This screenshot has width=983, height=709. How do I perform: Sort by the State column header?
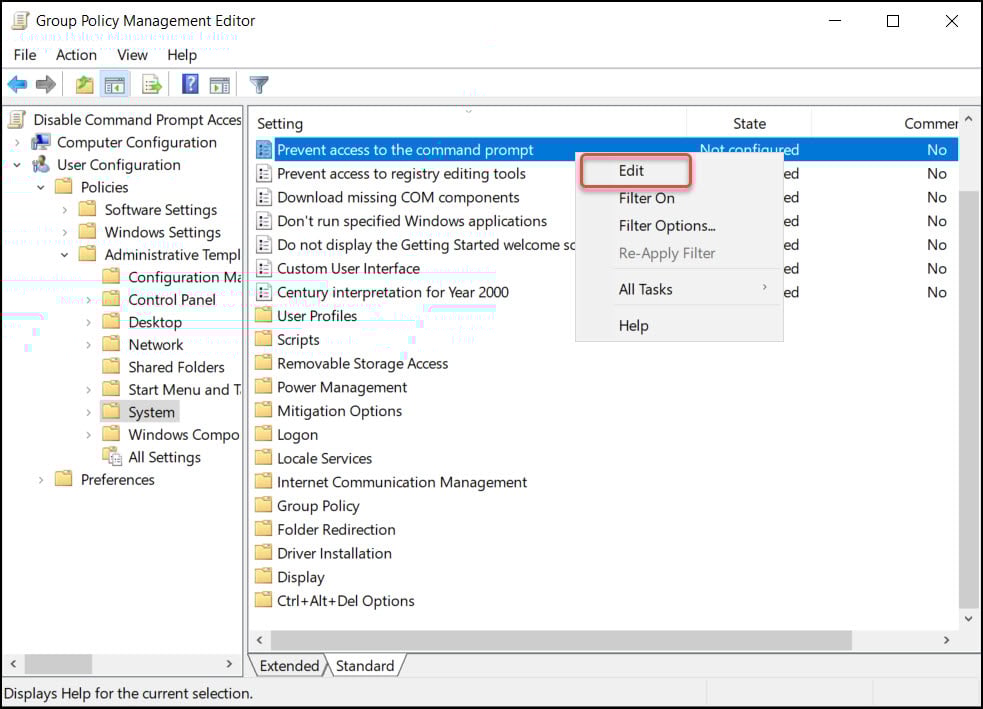(749, 123)
